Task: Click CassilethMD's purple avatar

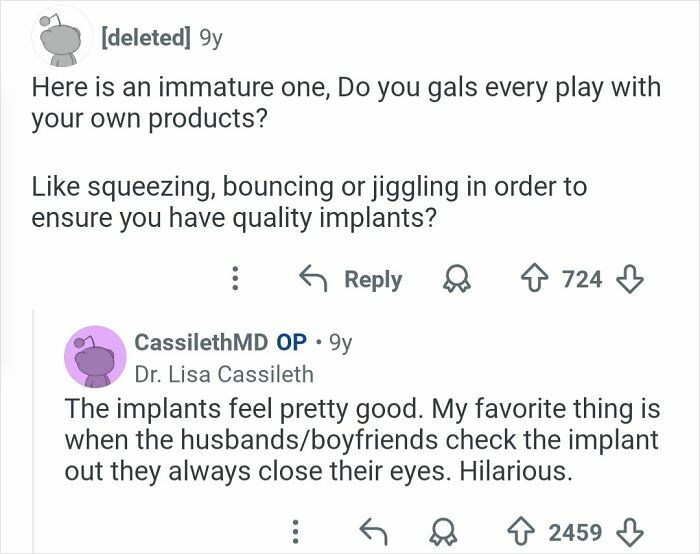Action: (93, 356)
